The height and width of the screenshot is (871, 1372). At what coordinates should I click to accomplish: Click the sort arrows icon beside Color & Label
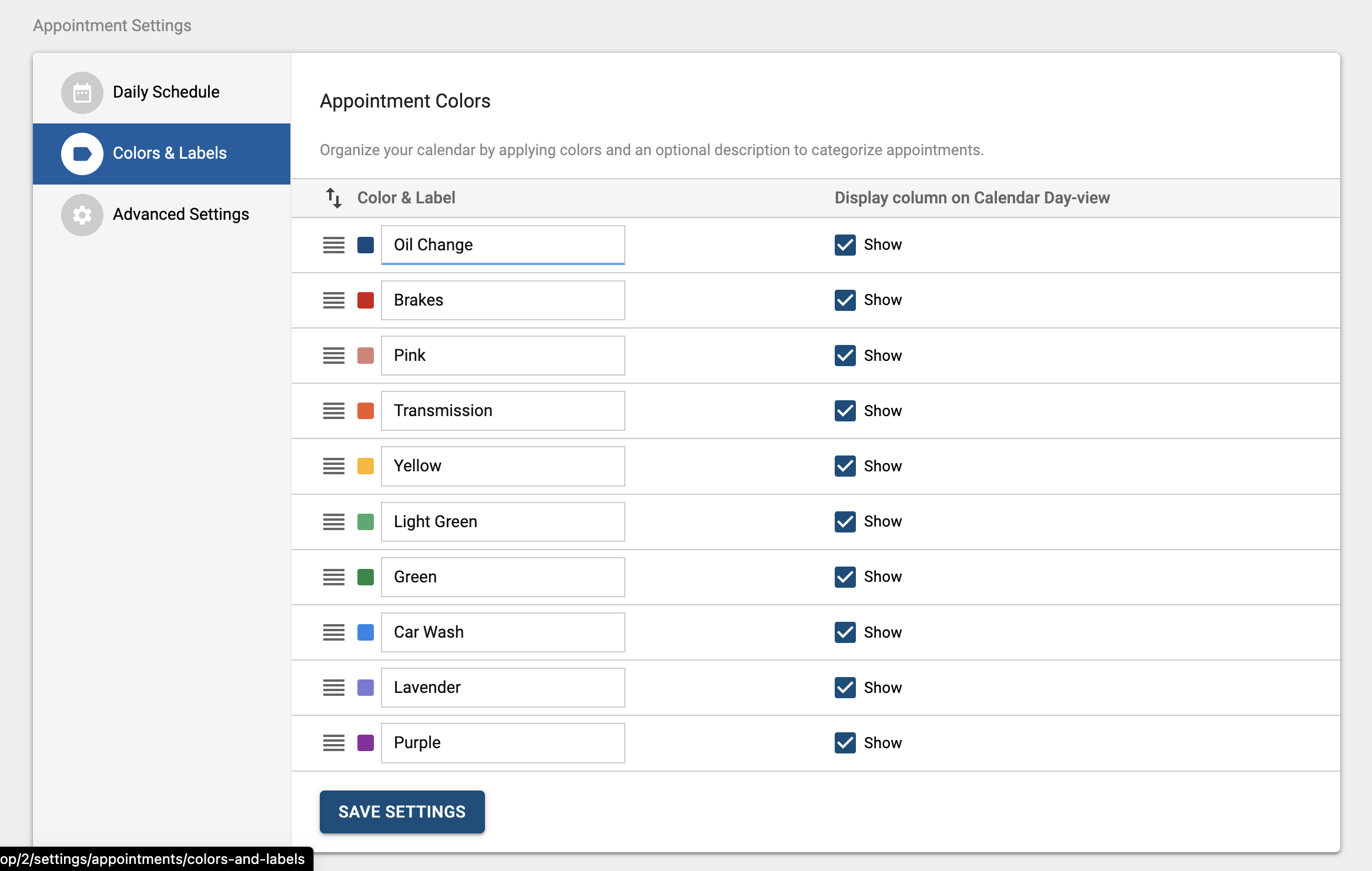pyautogui.click(x=334, y=198)
